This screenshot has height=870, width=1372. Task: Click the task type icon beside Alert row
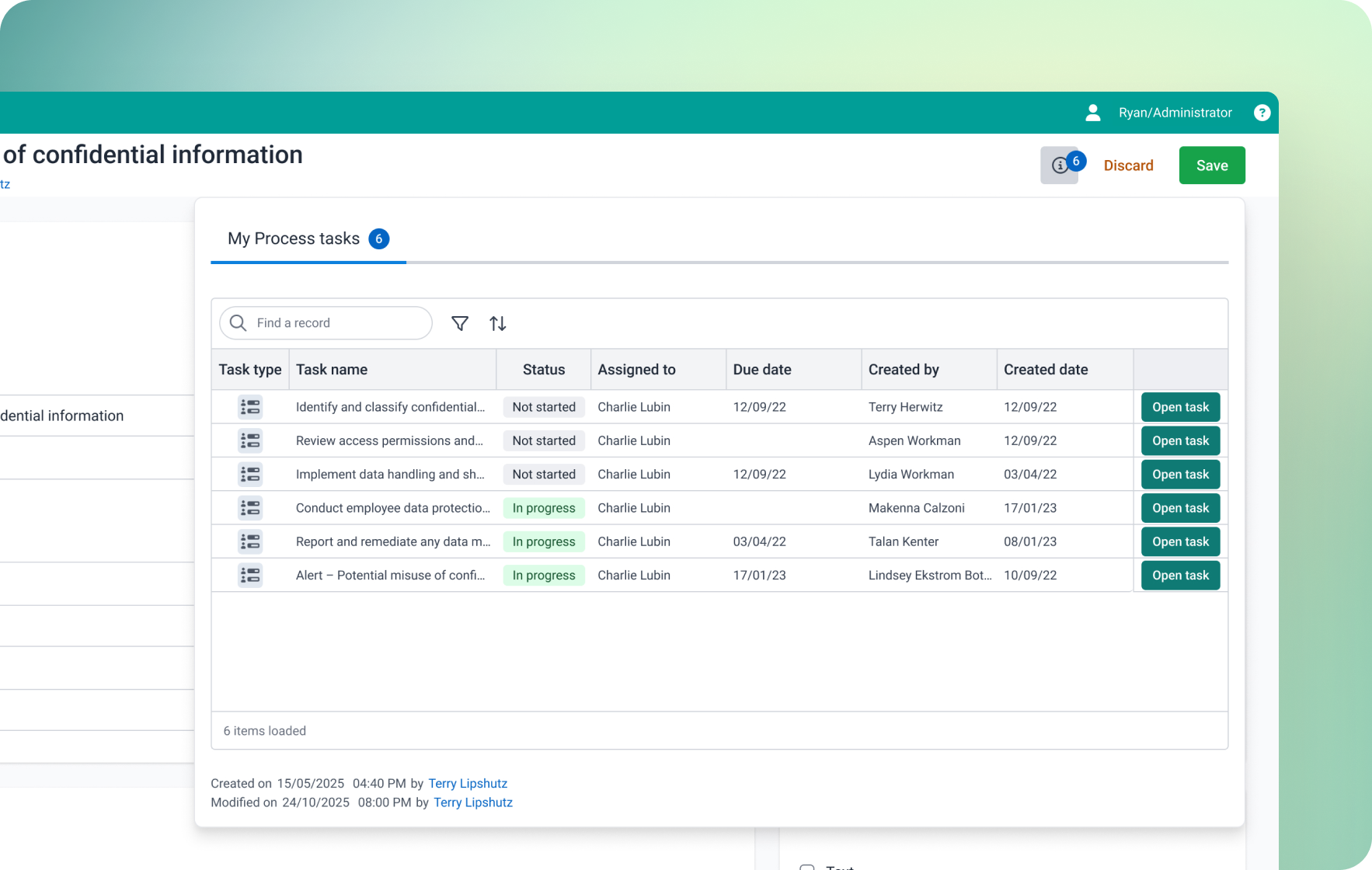click(250, 575)
